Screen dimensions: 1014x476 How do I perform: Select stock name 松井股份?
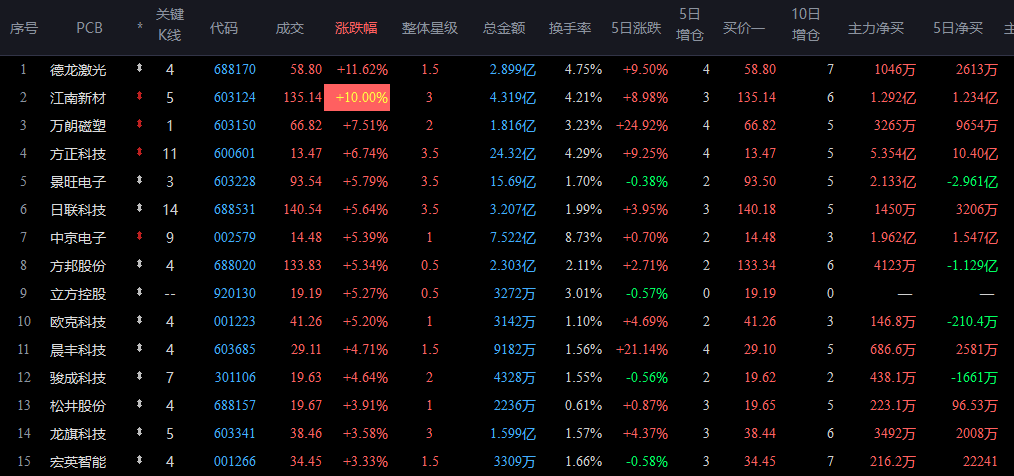click(x=78, y=406)
